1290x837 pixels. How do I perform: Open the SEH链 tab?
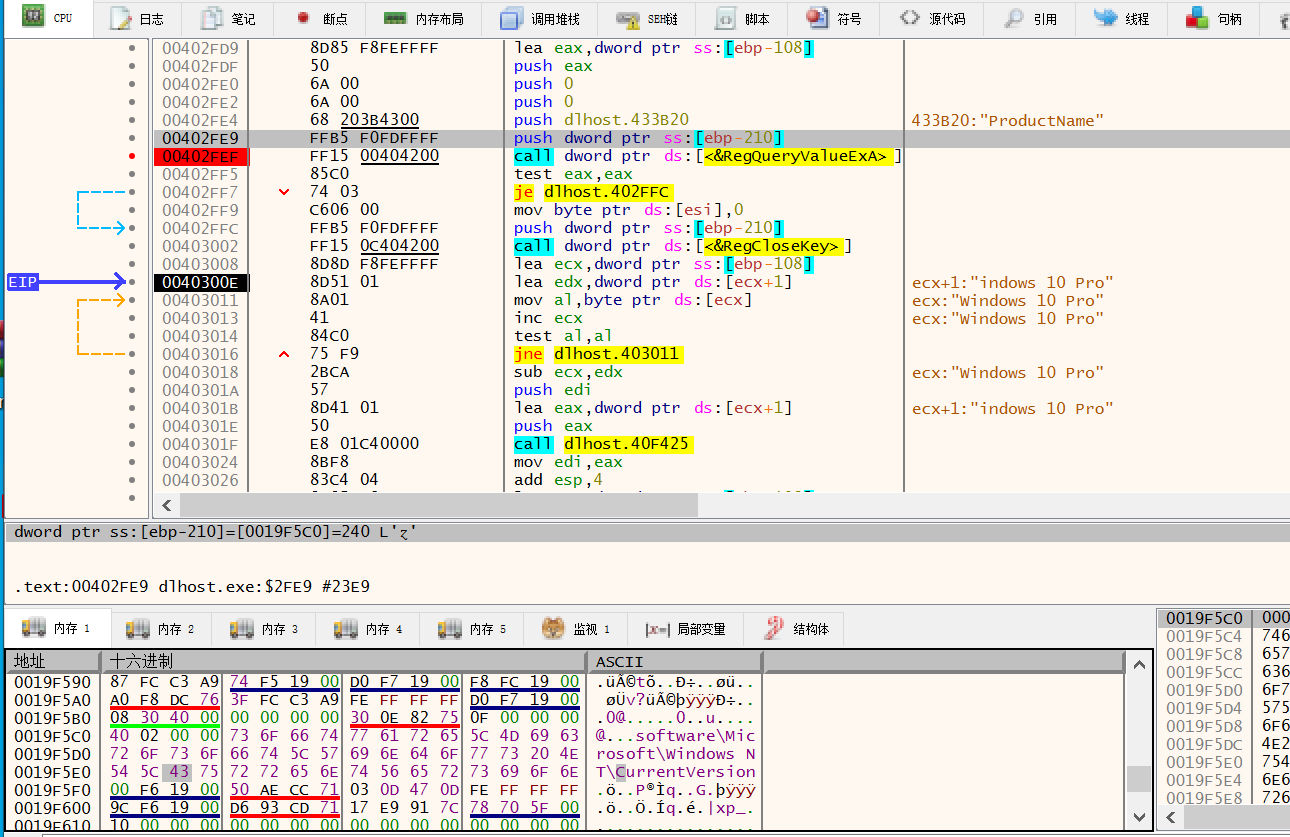[648, 18]
